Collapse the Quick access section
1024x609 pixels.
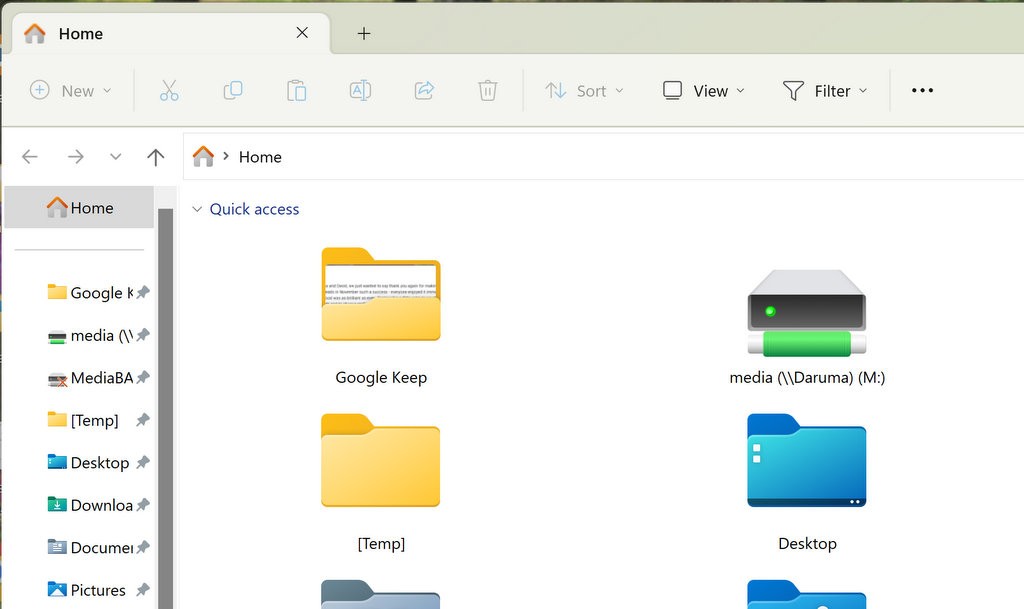pyautogui.click(x=197, y=209)
